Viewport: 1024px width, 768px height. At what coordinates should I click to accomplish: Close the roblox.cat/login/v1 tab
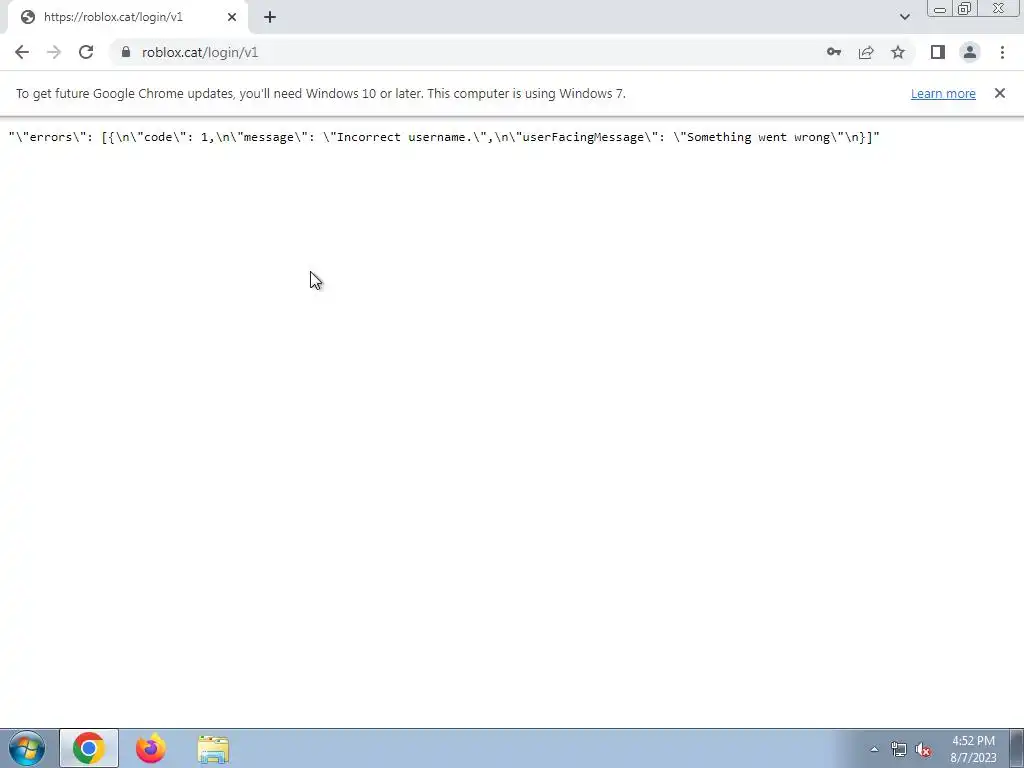click(232, 17)
